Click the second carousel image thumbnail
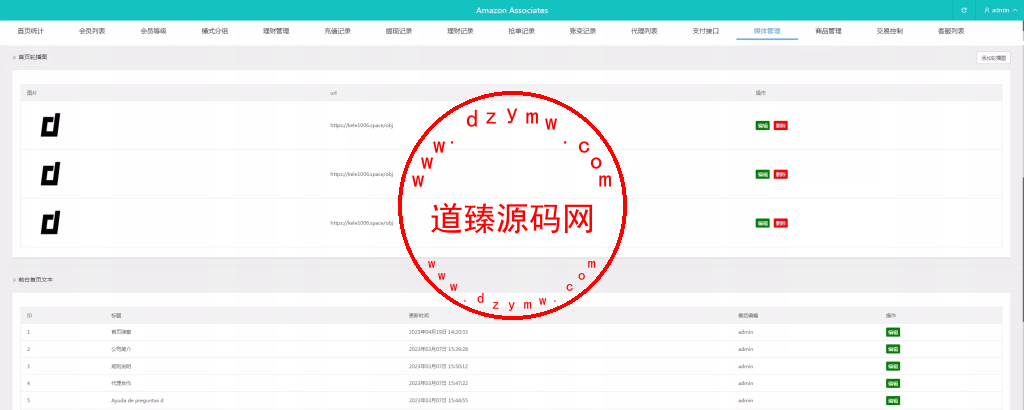1024x410 pixels. (50, 174)
